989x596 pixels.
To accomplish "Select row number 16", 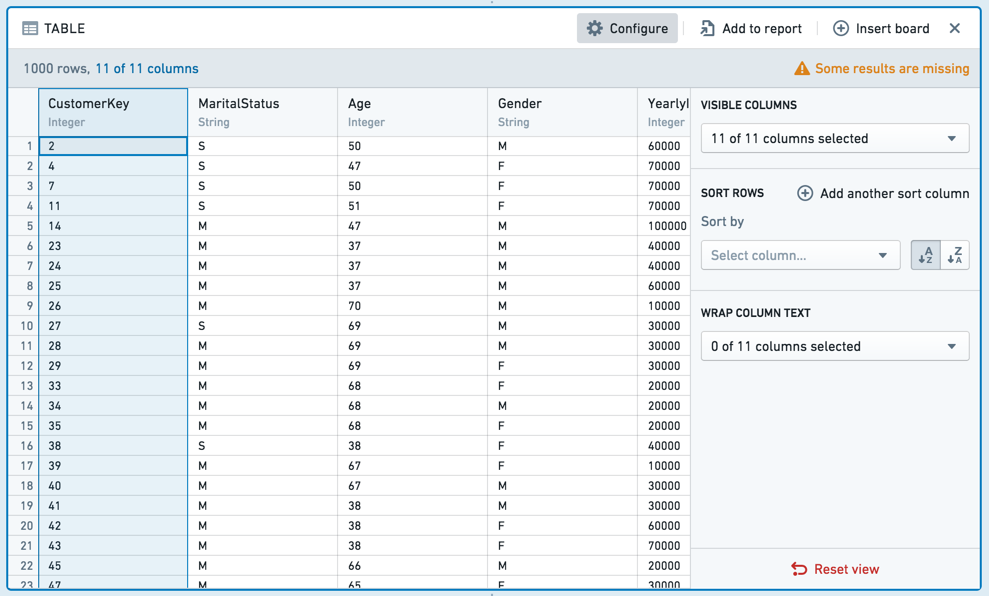I will point(23,446).
